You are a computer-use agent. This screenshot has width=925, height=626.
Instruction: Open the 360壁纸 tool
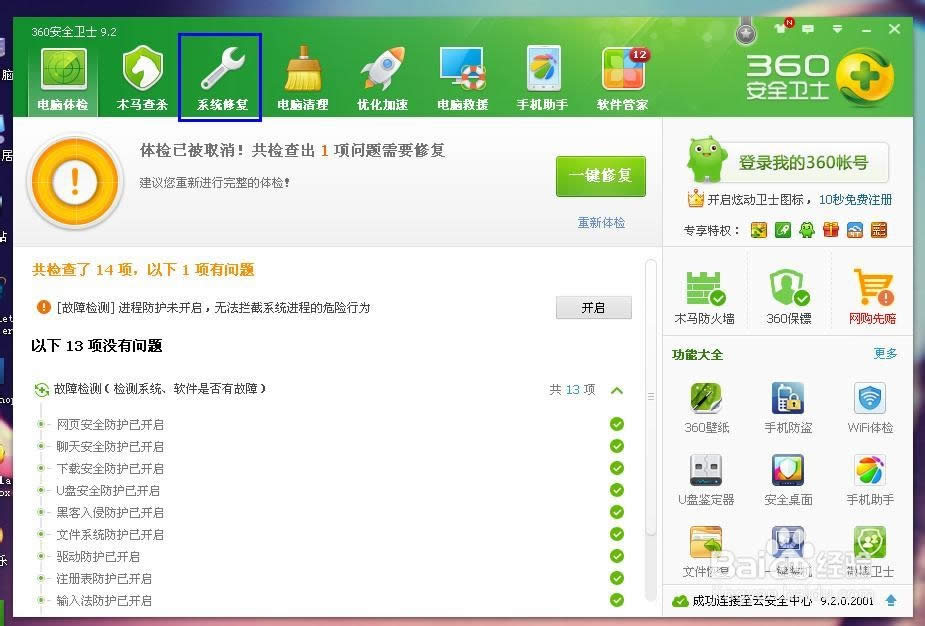pyautogui.click(x=707, y=408)
